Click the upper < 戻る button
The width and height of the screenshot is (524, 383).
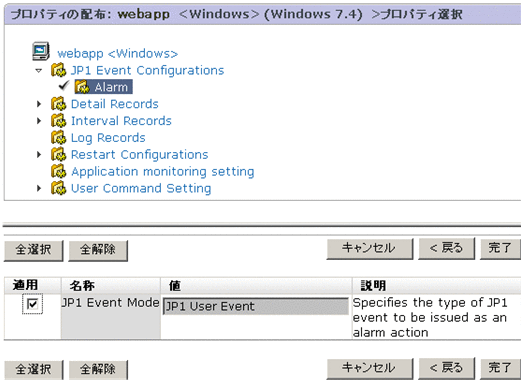(446, 249)
